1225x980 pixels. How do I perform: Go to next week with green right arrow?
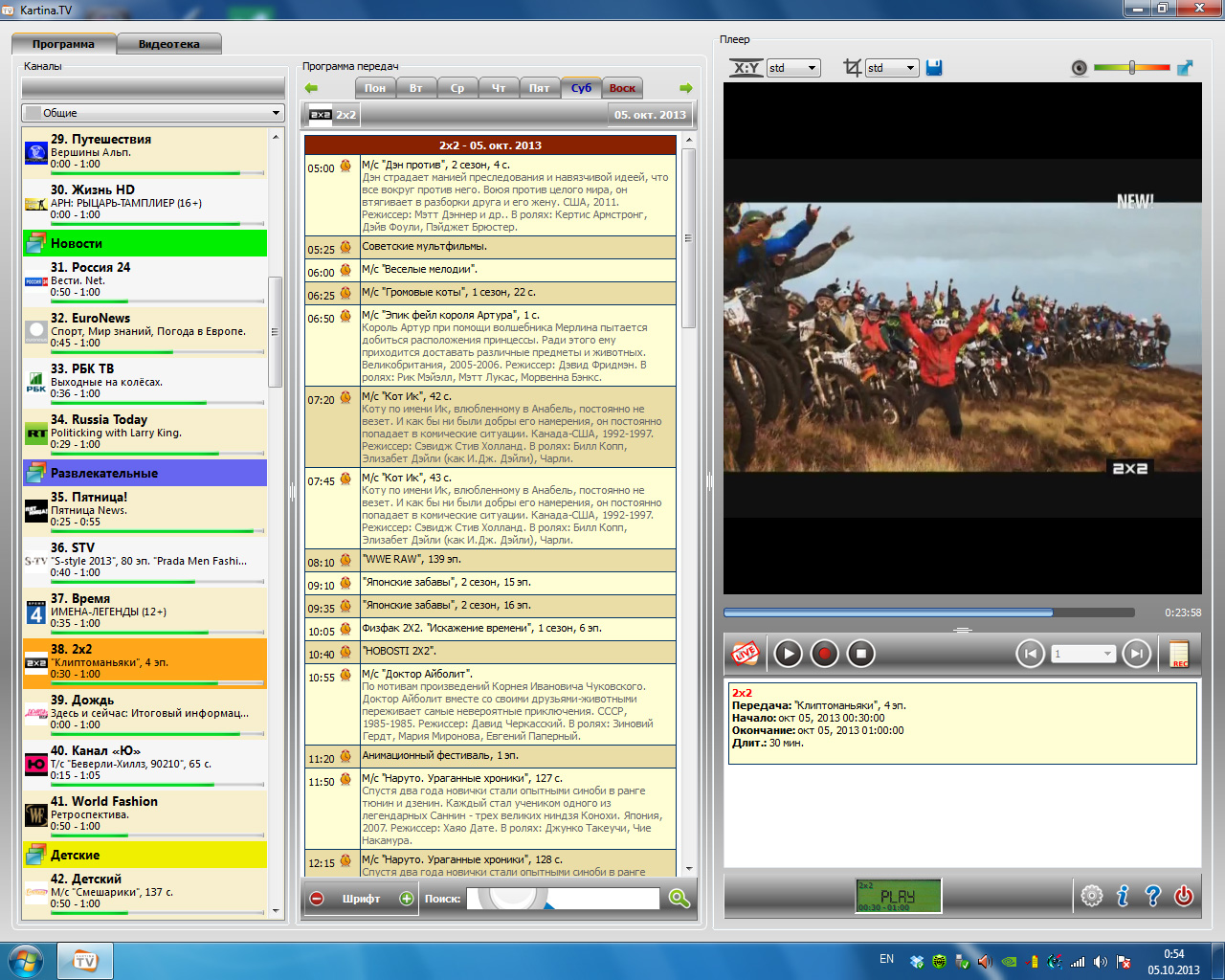(685, 88)
